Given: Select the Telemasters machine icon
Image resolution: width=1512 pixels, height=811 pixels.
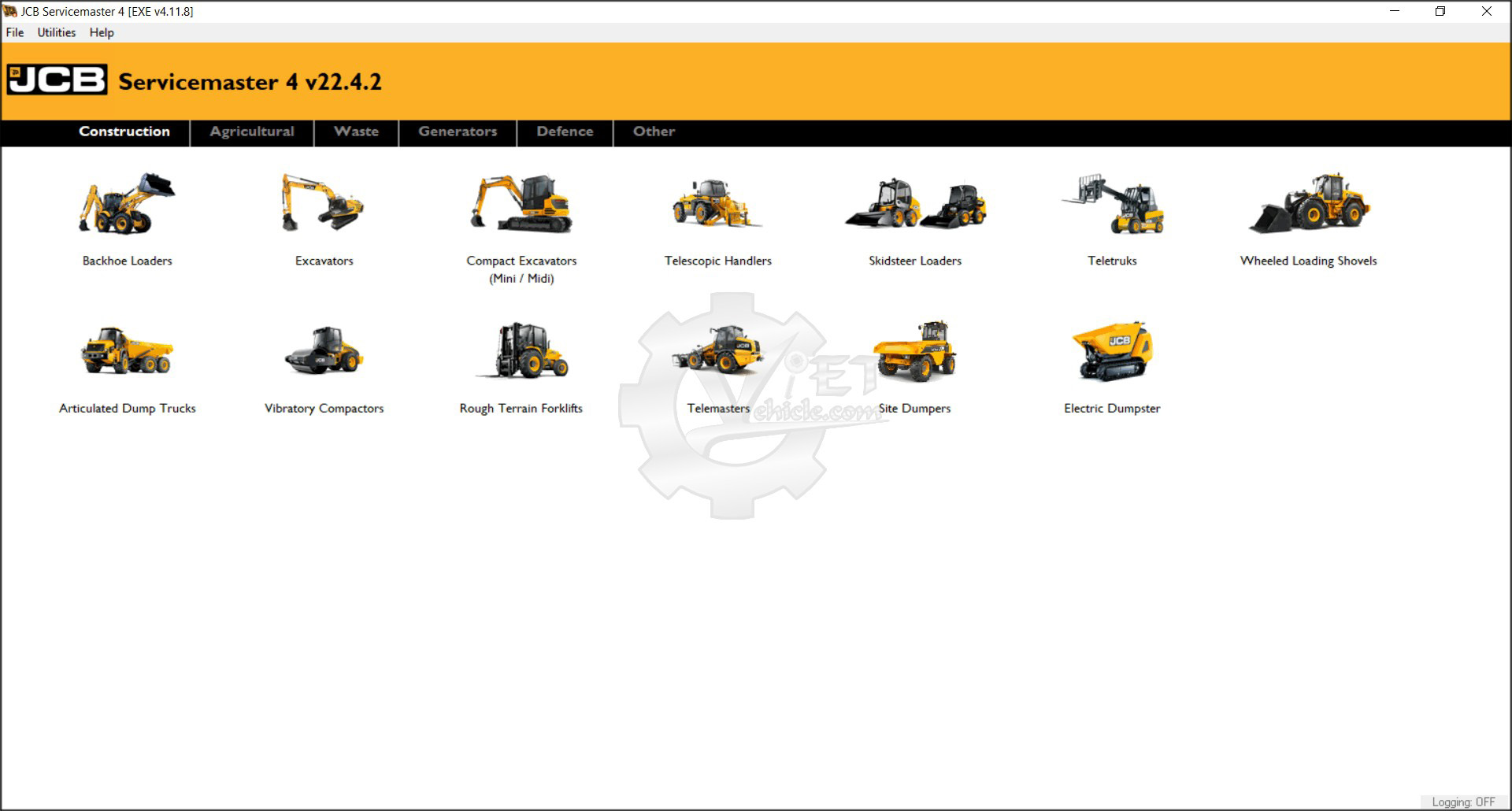Looking at the screenshot, I should pos(717,351).
